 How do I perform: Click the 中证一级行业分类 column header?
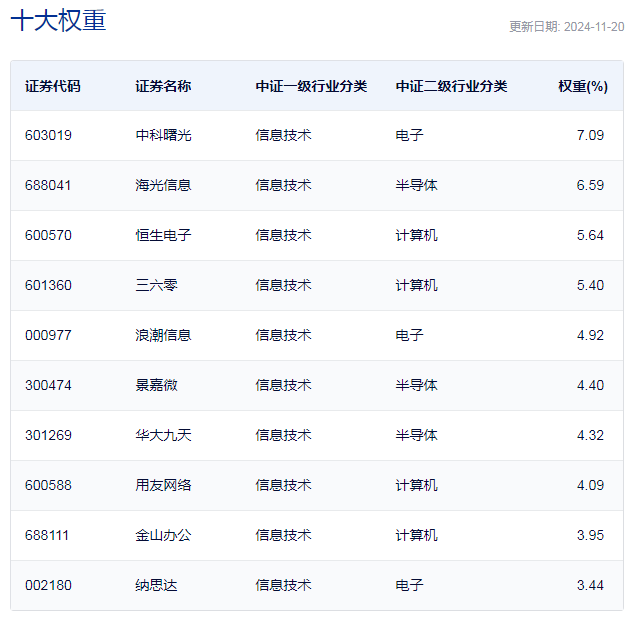[x=311, y=86]
